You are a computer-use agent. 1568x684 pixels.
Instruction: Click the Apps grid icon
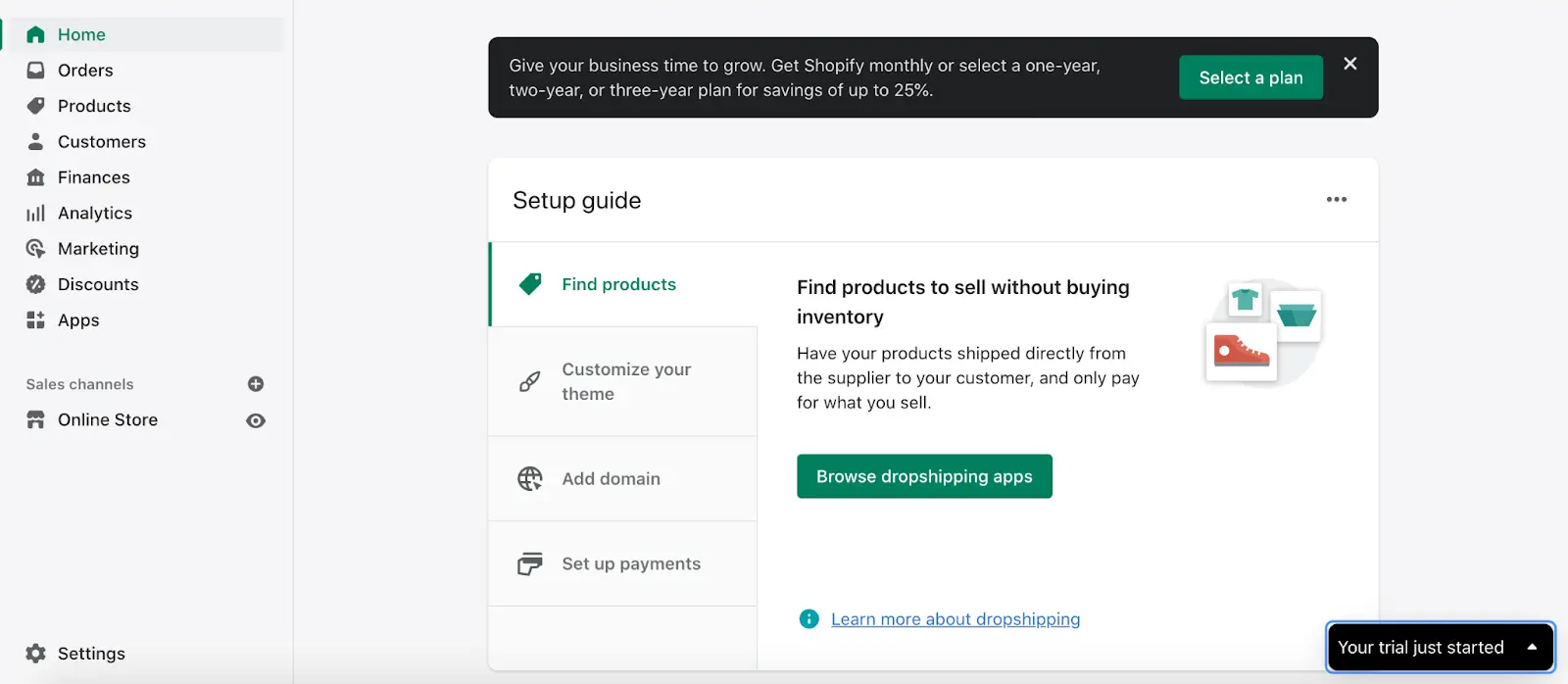[x=35, y=320]
